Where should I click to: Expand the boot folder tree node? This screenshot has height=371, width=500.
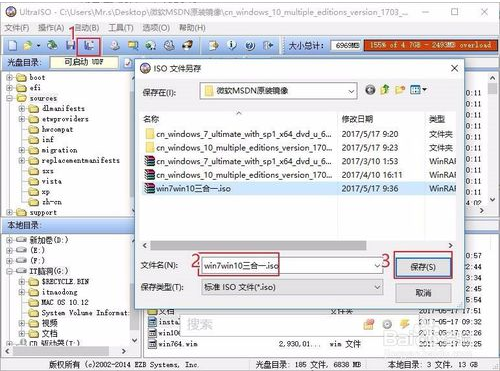pos(9,78)
